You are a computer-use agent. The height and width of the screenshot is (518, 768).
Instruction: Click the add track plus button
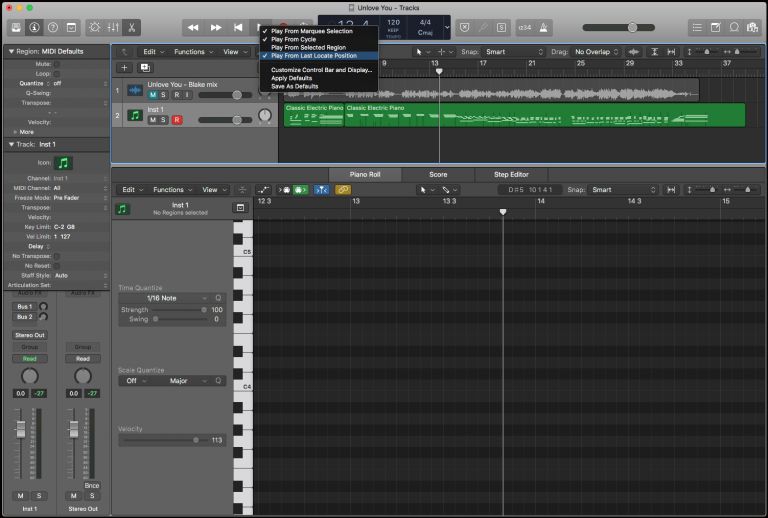[124, 68]
